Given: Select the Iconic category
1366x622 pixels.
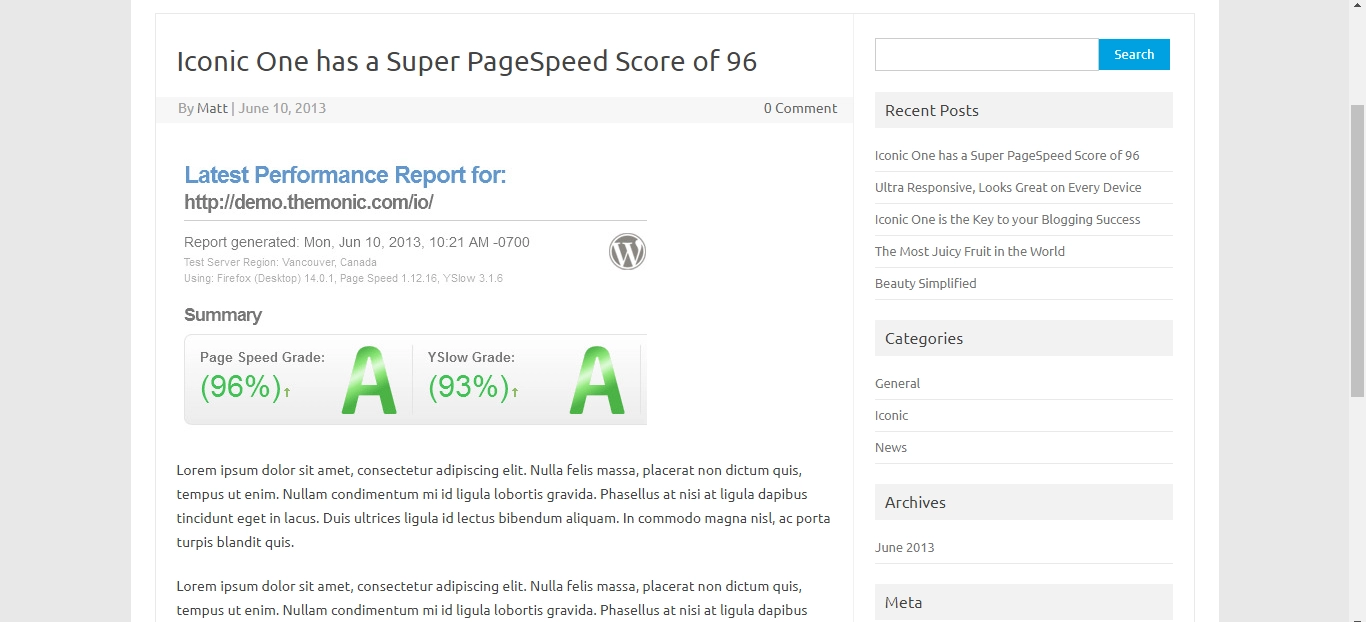Looking at the screenshot, I should click(x=891, y=416).
